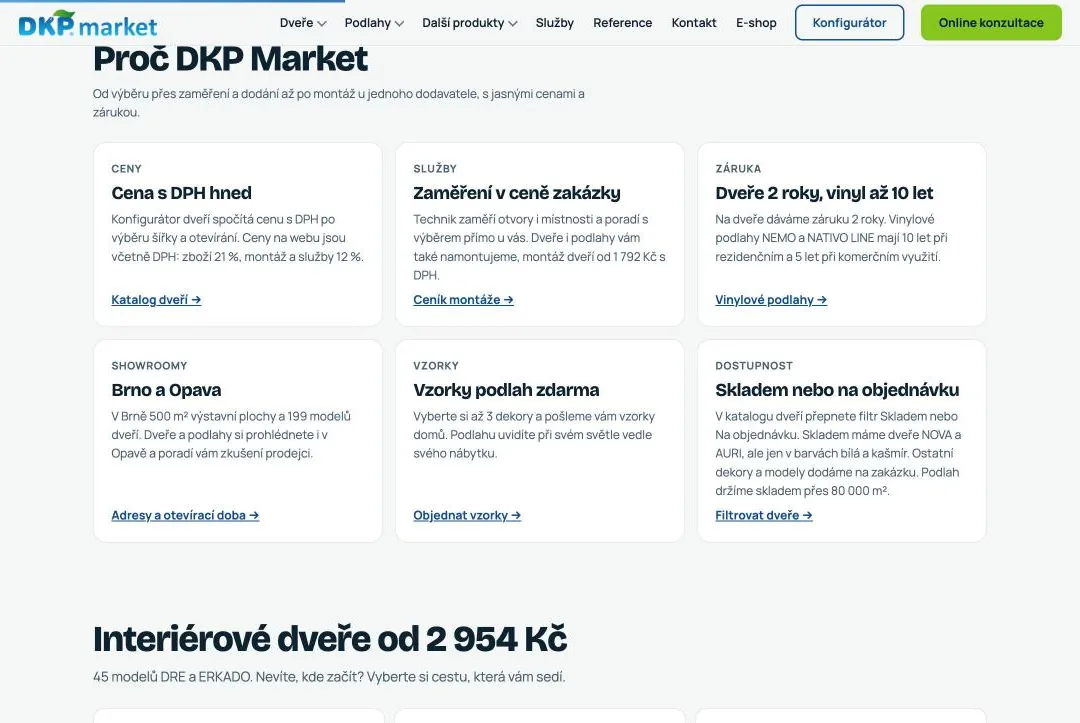The height and width of the screenshot is (723, 1080).
Task: Select the Skladem nebo na objednávku heading
Action: pyautogui.click(x=837, y=390)
